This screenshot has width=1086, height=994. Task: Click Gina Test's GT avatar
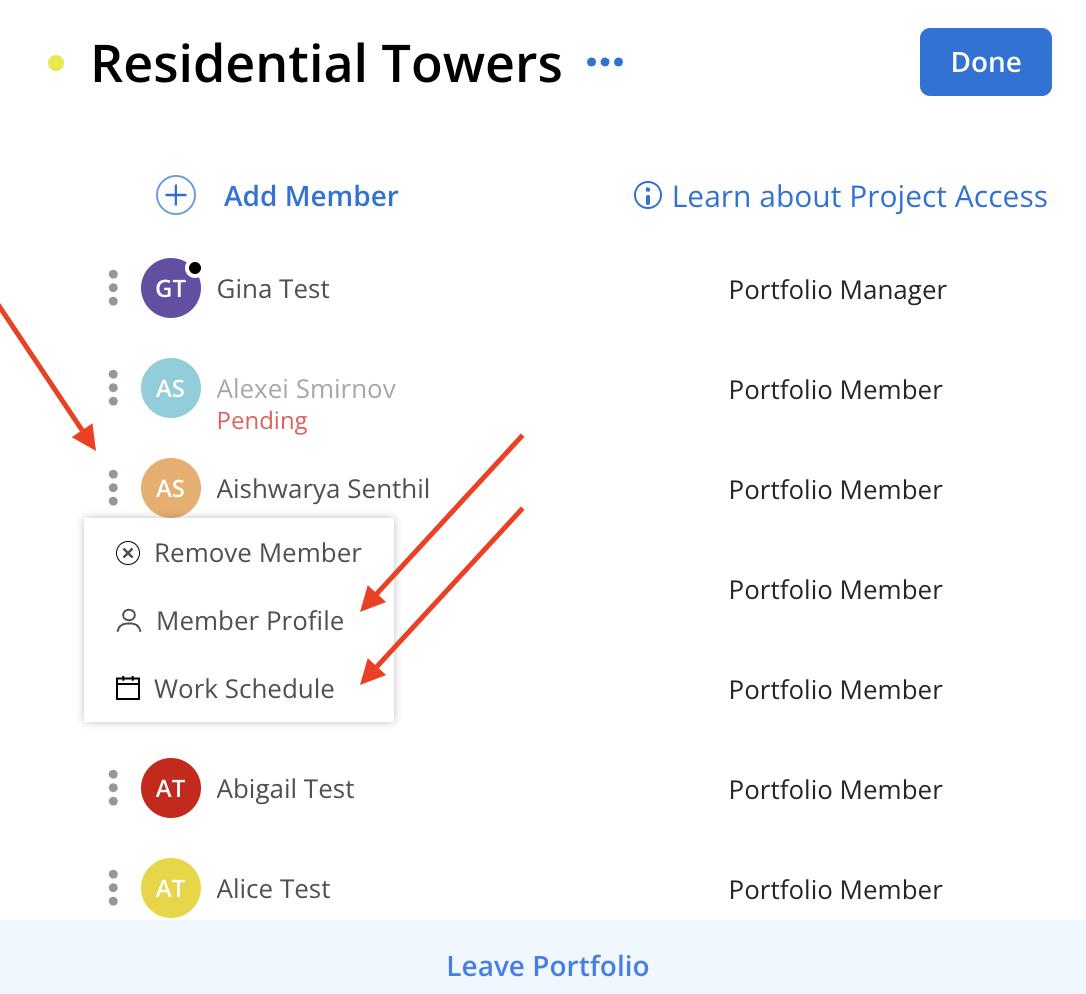click(171, 288)
